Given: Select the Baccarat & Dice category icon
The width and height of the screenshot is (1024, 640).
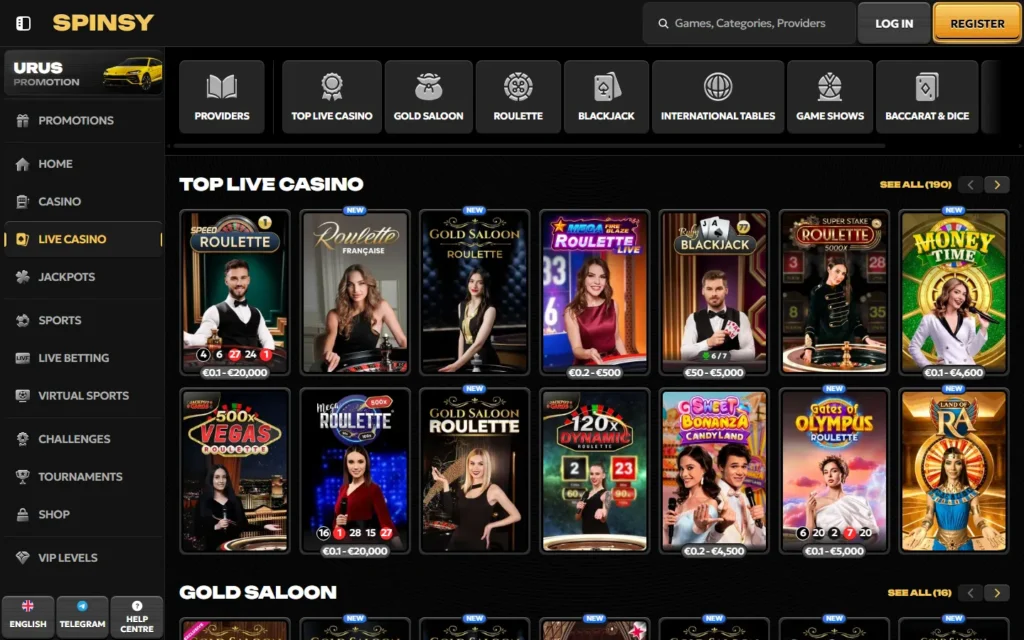Looking at the screenshot, I should 927,86.
